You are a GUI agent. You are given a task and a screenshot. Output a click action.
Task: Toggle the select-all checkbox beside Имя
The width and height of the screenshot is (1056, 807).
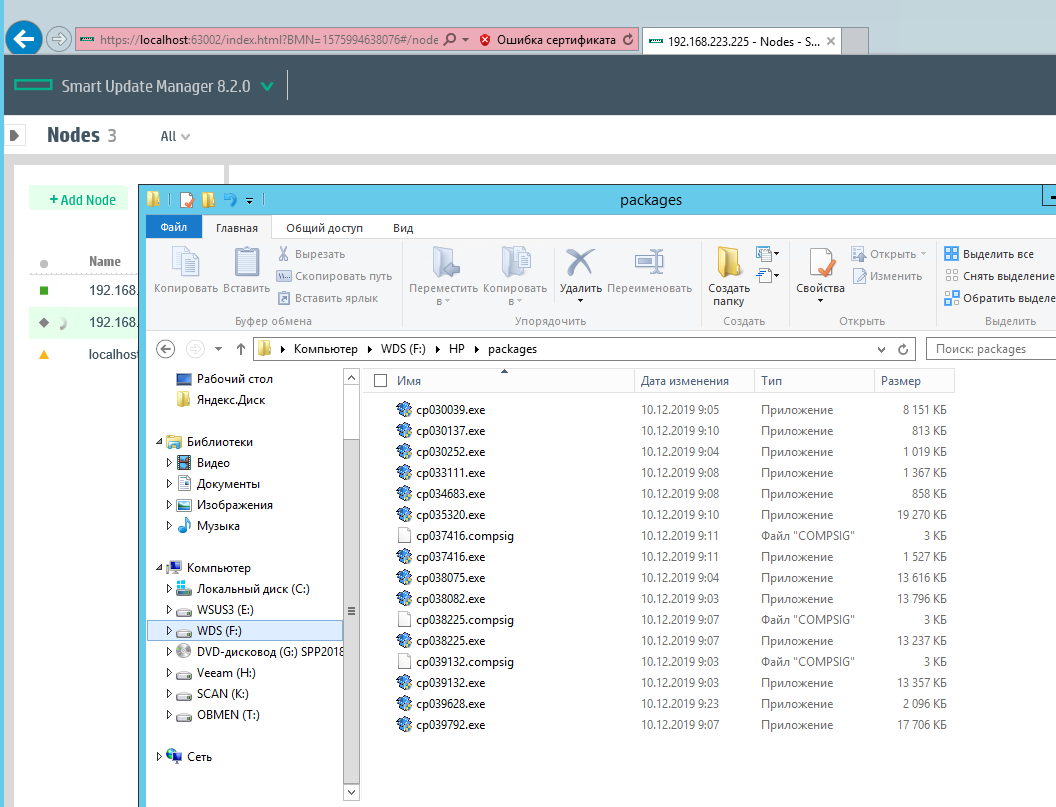tap(380, 381)
